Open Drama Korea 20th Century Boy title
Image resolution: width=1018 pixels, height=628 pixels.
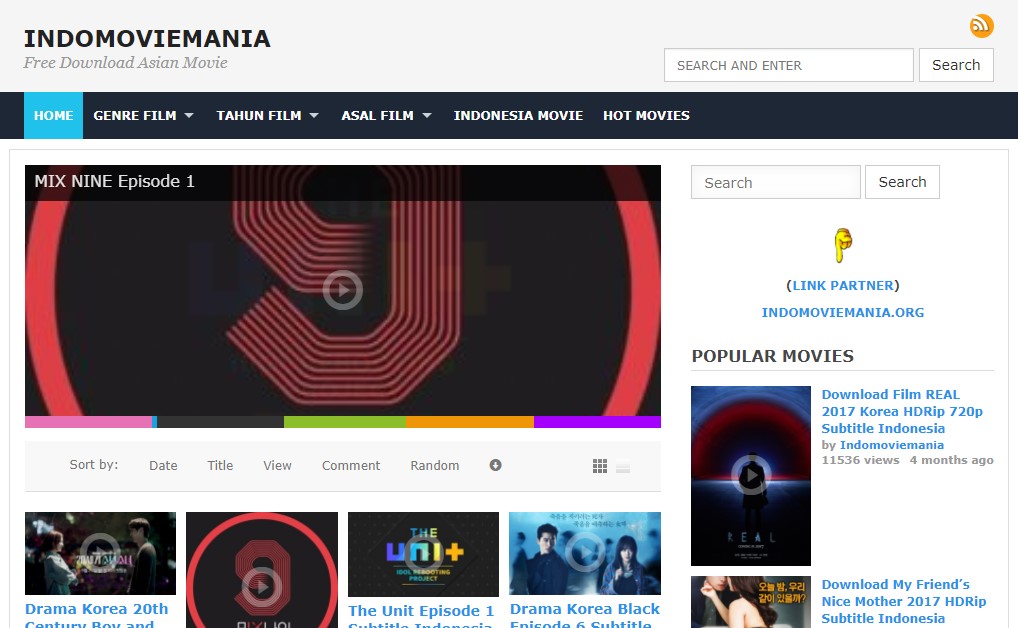click(x=97, y=616)
